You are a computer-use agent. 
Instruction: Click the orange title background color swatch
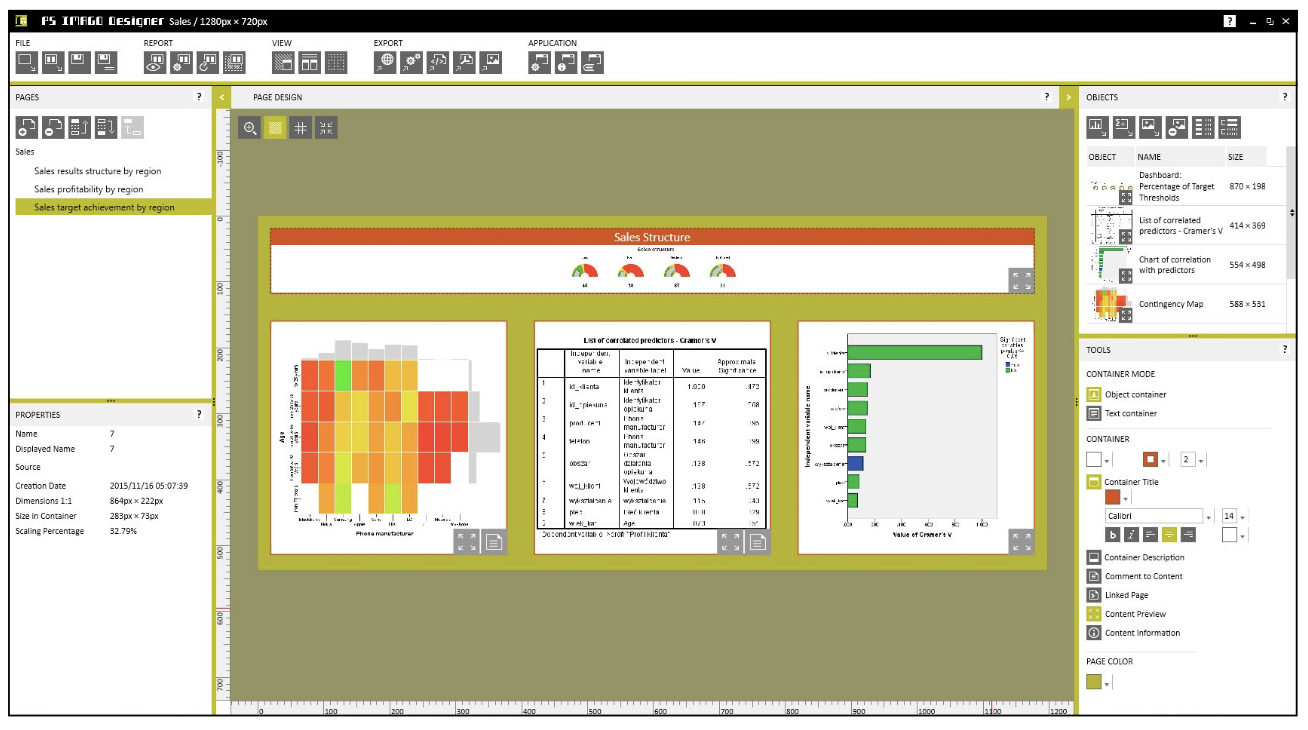(x=1112, y=497)
